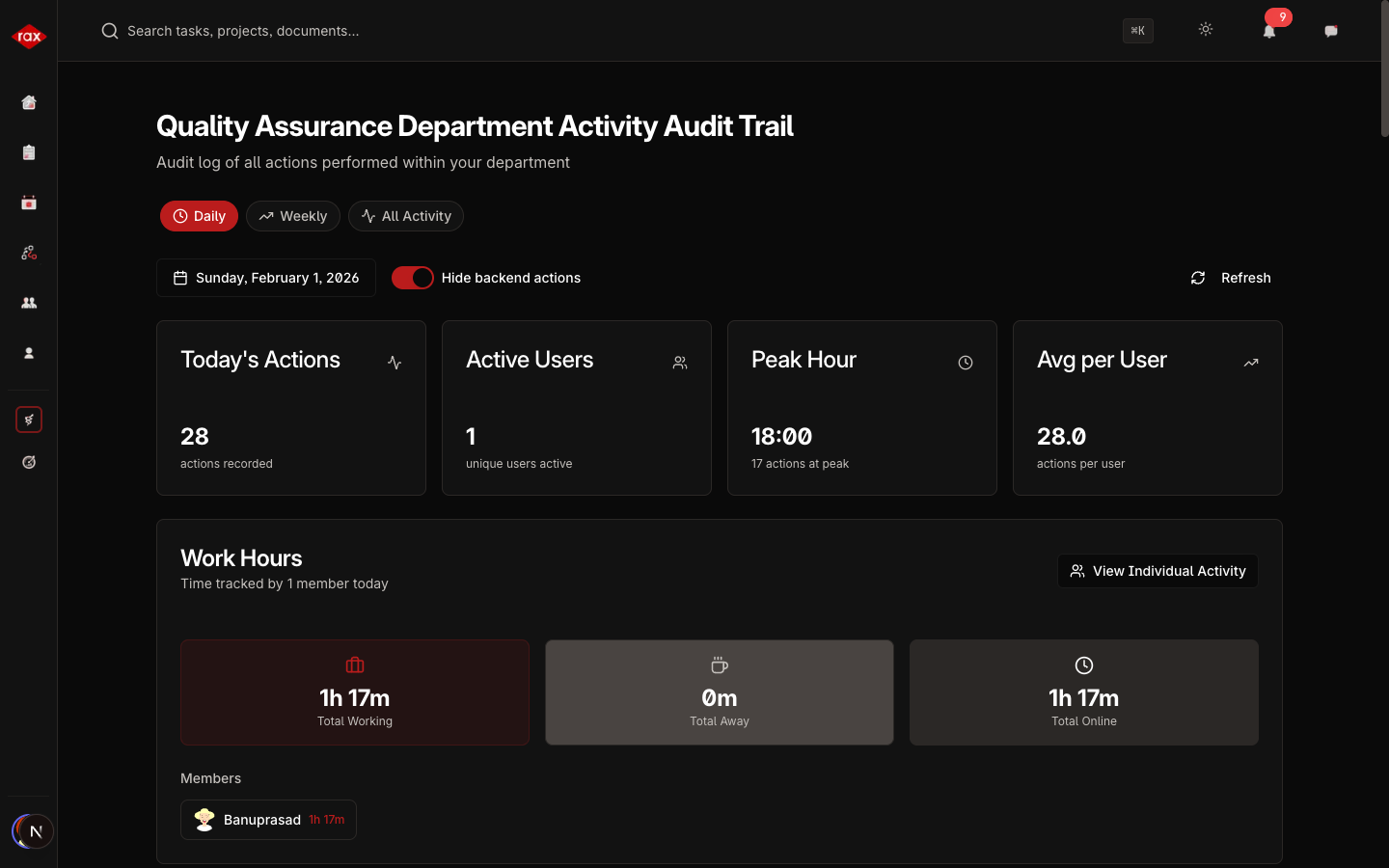
Task: Toggle light mode with the sun icon
Action: [x=1206, y=30]
